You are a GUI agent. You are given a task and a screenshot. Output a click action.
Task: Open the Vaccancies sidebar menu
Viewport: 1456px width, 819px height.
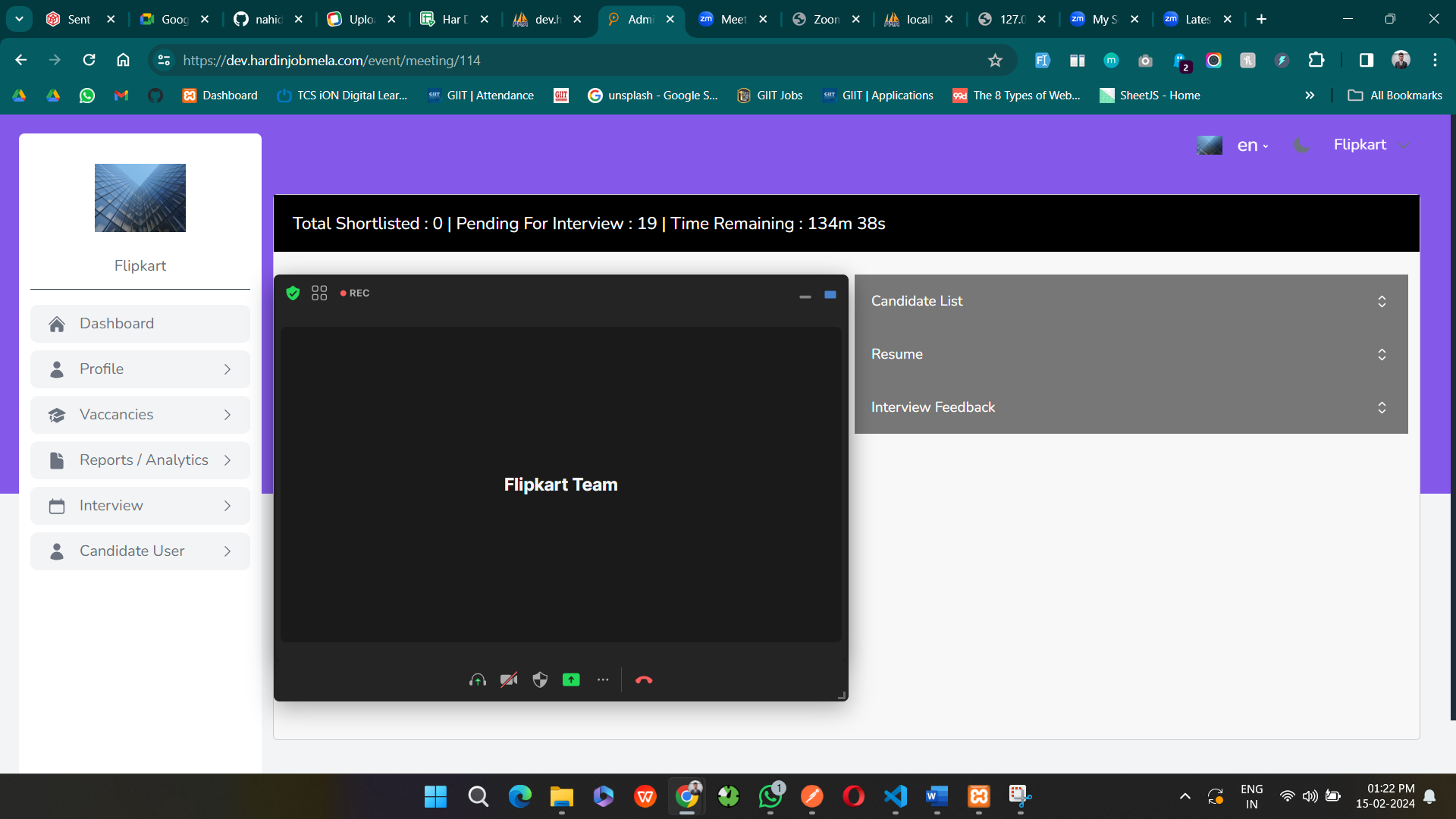coord(140,415)
